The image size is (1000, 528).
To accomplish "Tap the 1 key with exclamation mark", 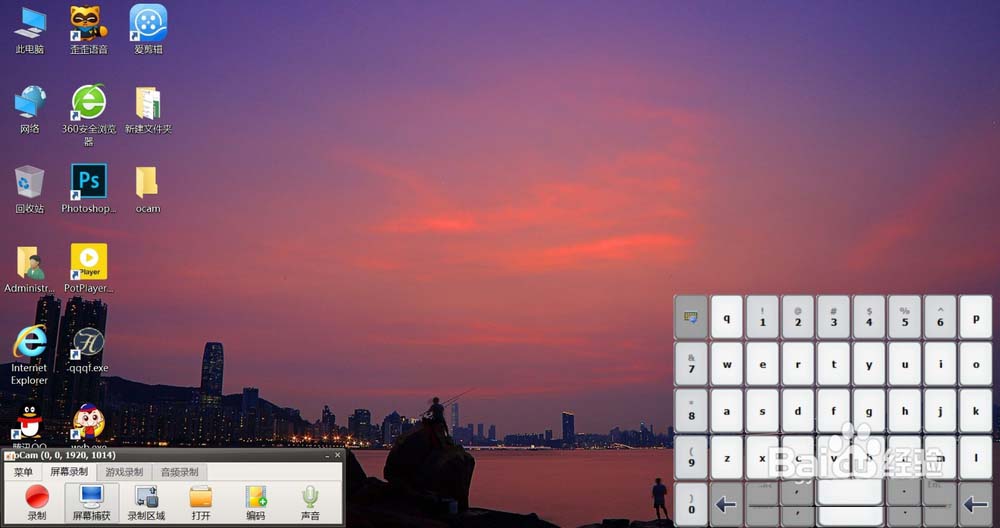I will click(762, 317).
